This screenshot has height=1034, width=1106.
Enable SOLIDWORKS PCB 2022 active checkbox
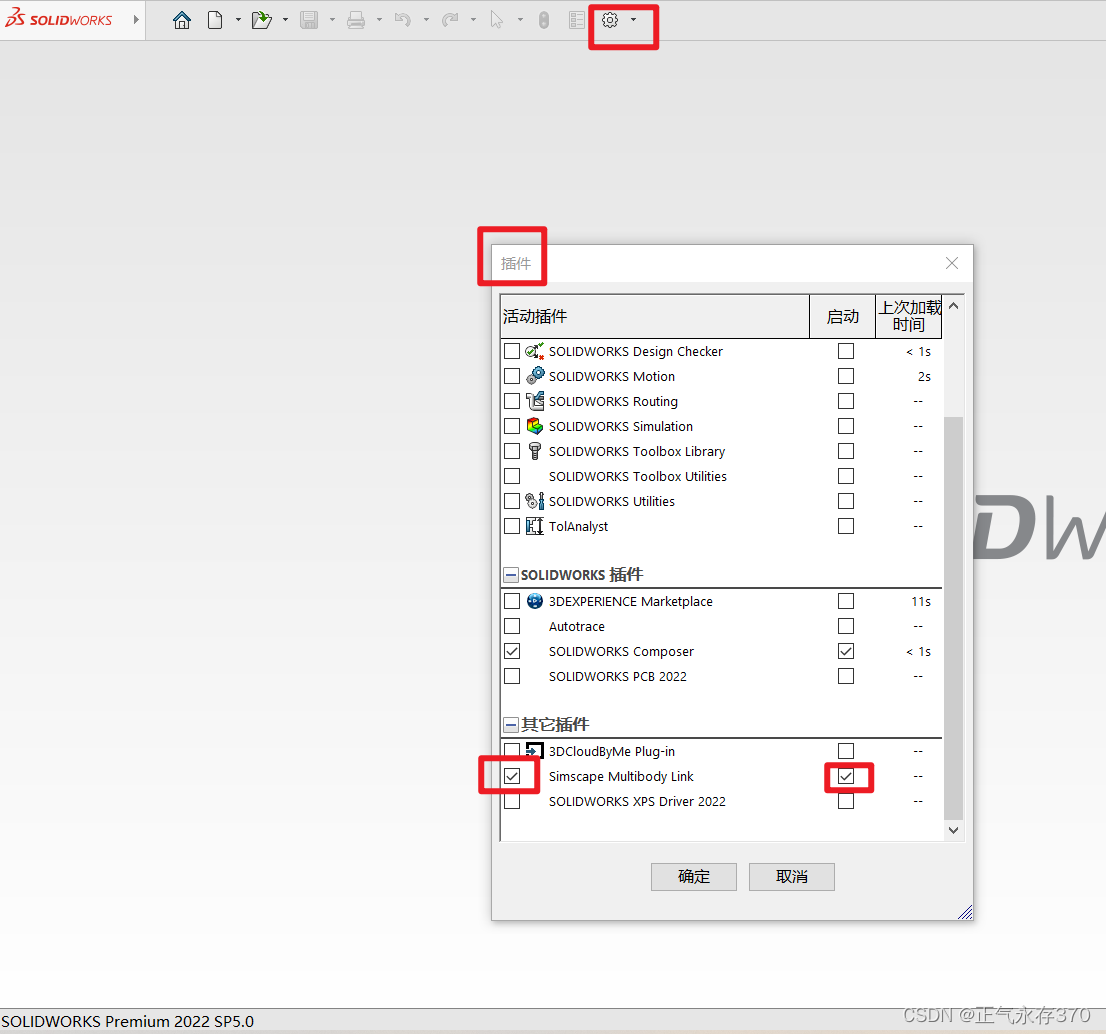[512, 675]
